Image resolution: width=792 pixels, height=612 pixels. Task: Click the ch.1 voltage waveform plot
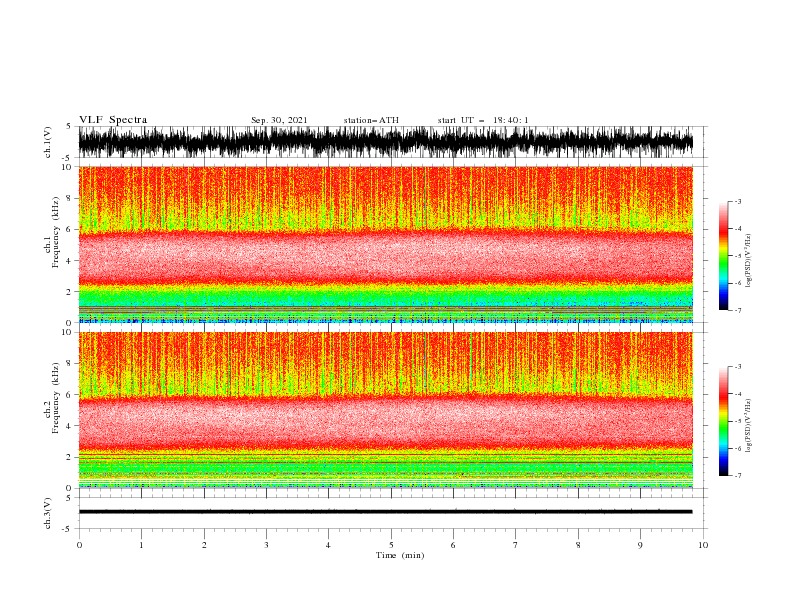pos(386,142)
